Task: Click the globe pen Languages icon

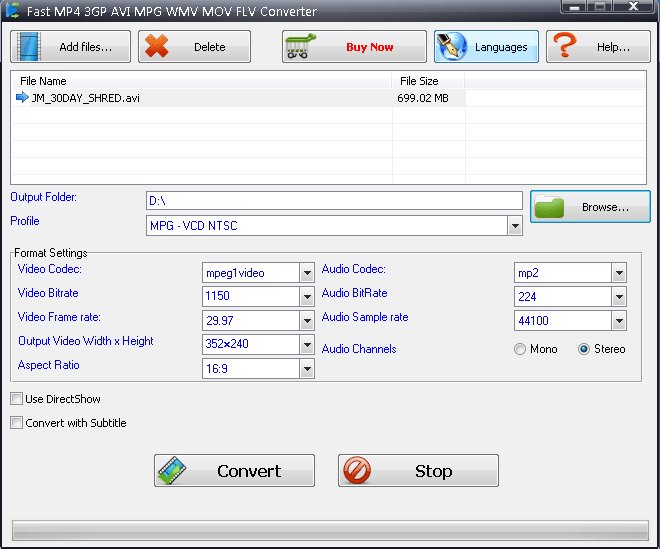Action: (x=451, y=46)
